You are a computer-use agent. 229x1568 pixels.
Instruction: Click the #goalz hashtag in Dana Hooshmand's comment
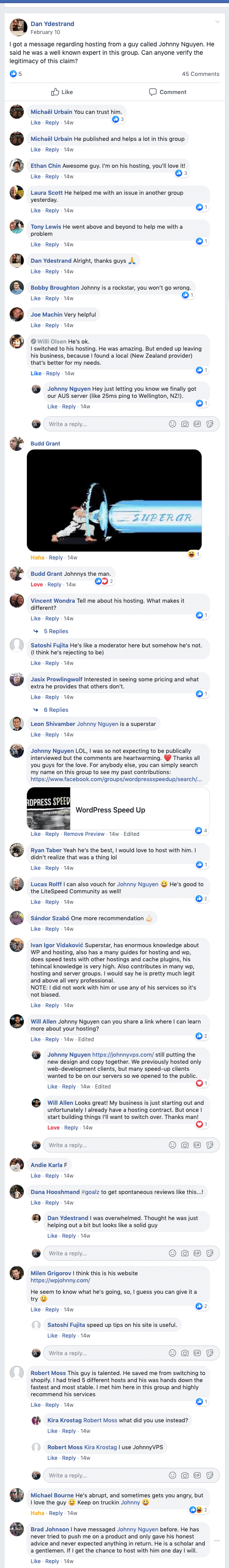pos(91,1191)
